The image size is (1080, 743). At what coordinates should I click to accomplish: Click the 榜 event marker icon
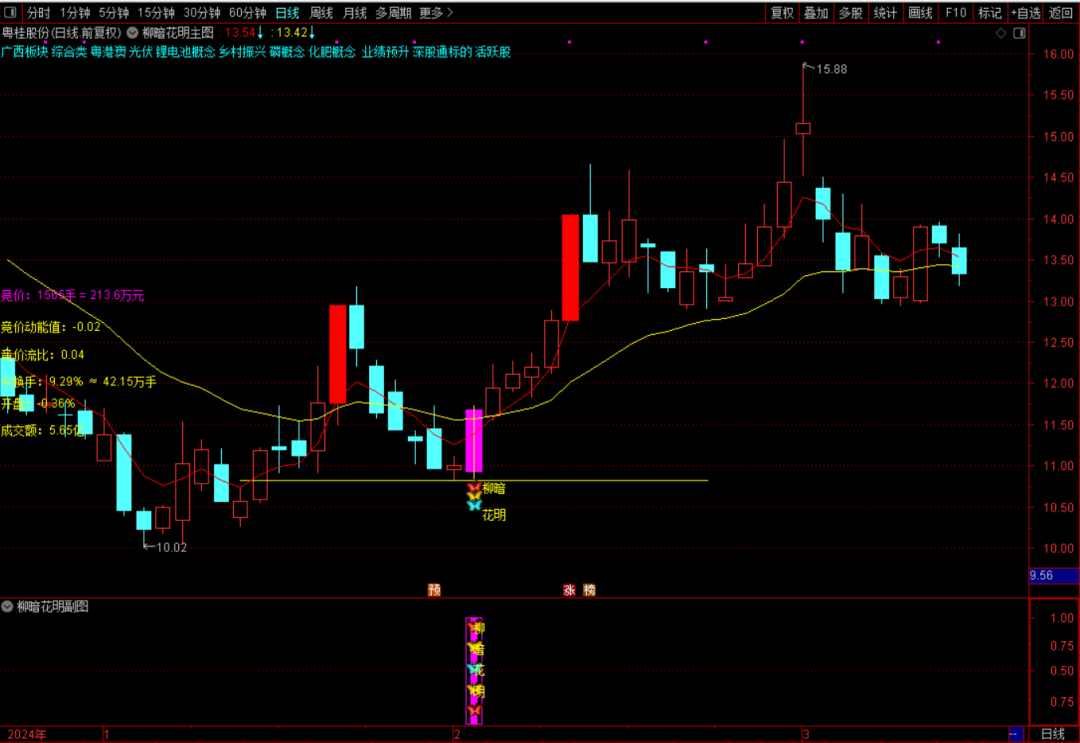point(589,590)
